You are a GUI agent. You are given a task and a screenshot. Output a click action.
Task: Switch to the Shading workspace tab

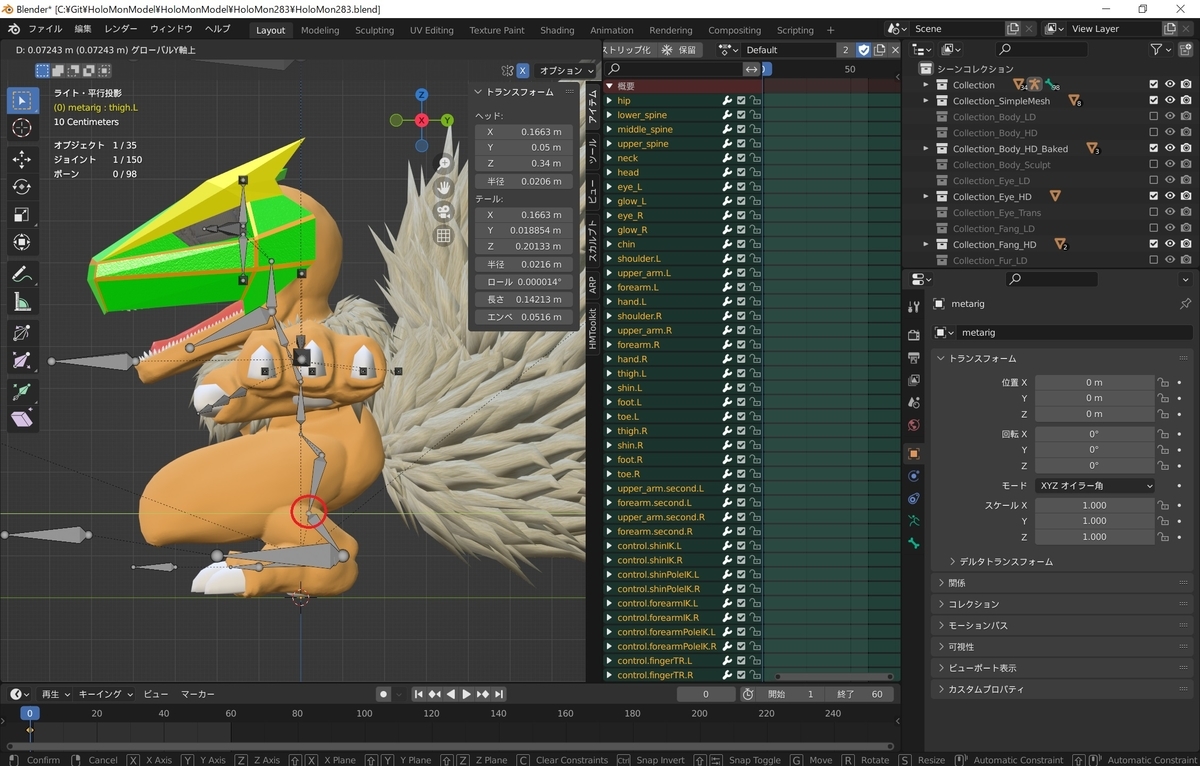[557, 30]
